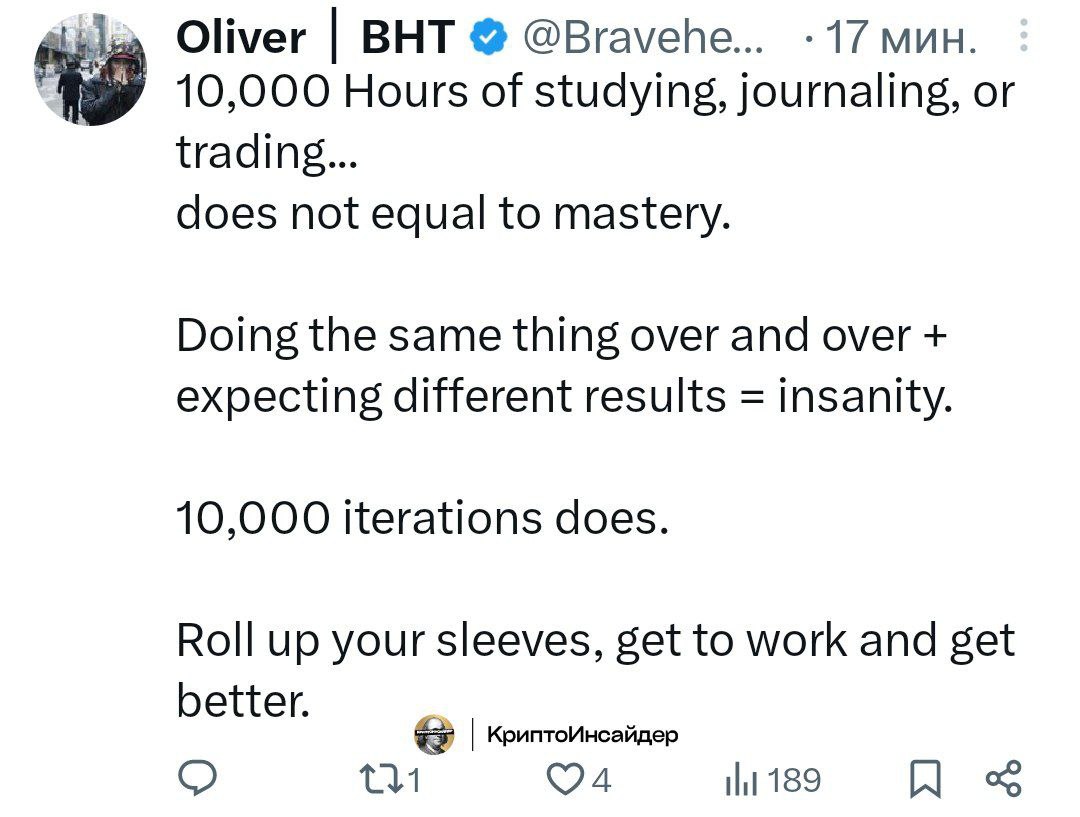Click the КриптоИнсайдер watermark text

[583, 734]
